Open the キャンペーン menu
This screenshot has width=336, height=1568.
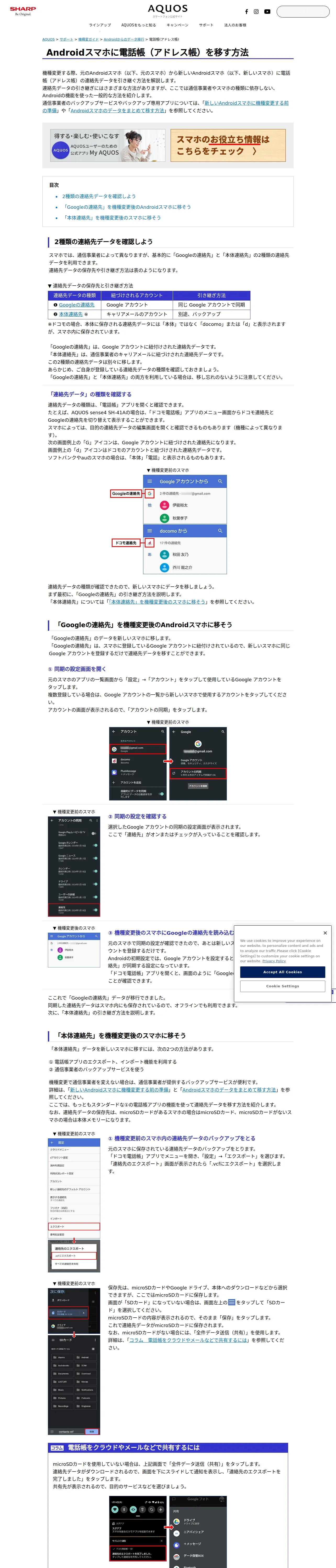pos(177,25)
